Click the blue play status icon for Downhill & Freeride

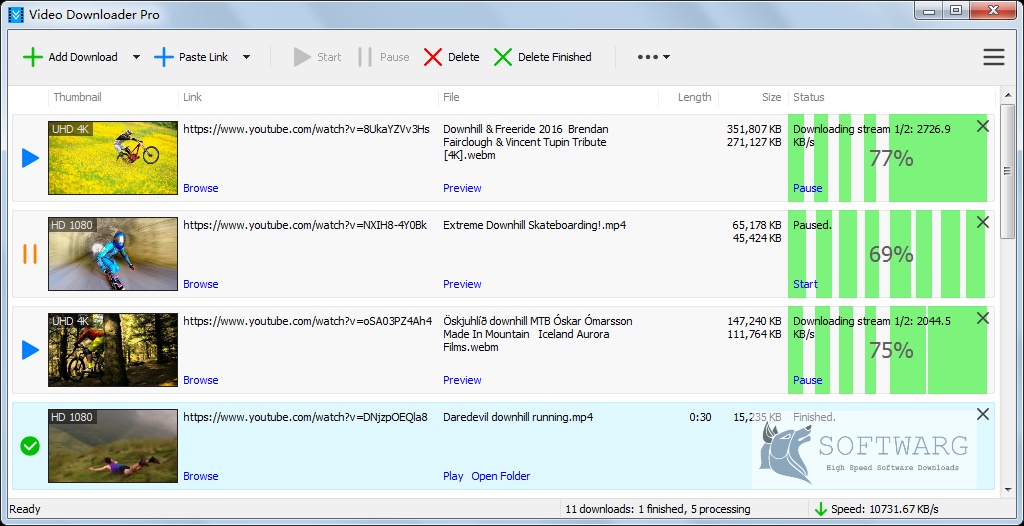[30, 157]
